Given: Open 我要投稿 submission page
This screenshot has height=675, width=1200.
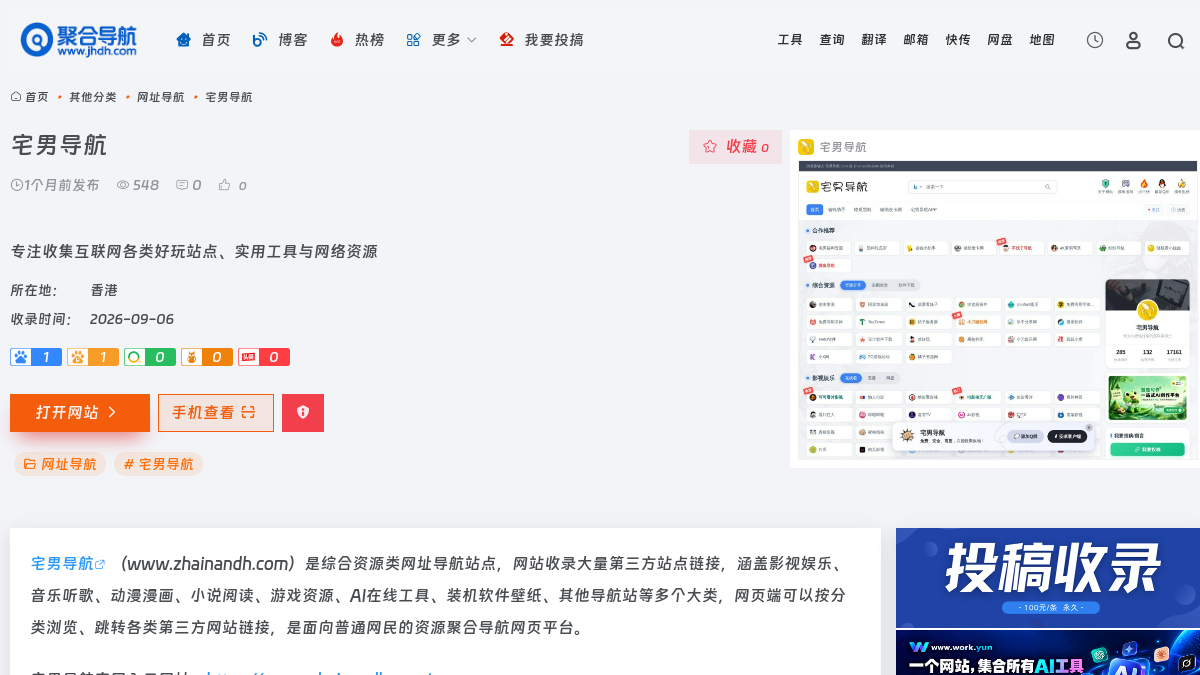Looking at the screenshot, I should 541,40.
